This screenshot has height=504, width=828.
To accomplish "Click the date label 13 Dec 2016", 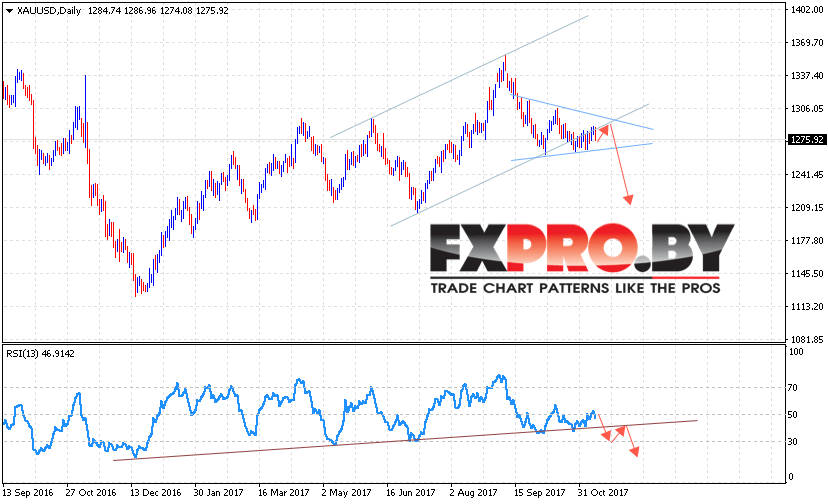I will 155,492.
